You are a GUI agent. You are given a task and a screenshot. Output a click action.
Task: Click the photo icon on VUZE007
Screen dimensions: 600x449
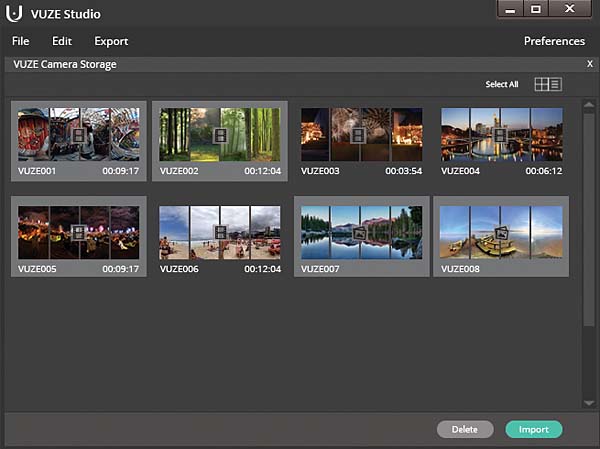[359, 233]
